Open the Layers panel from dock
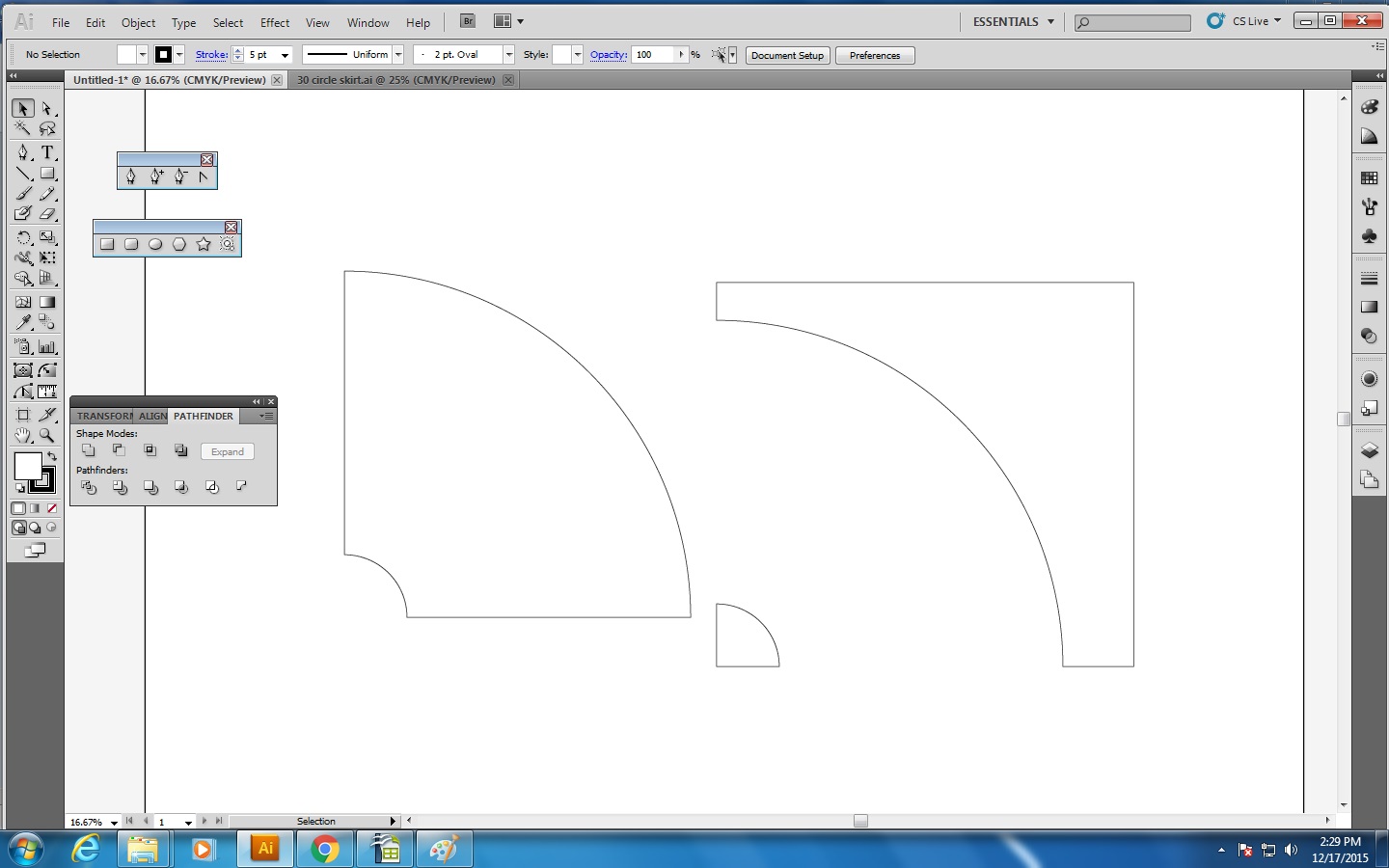This screenshot has width=1389, height=868. 1369,450
